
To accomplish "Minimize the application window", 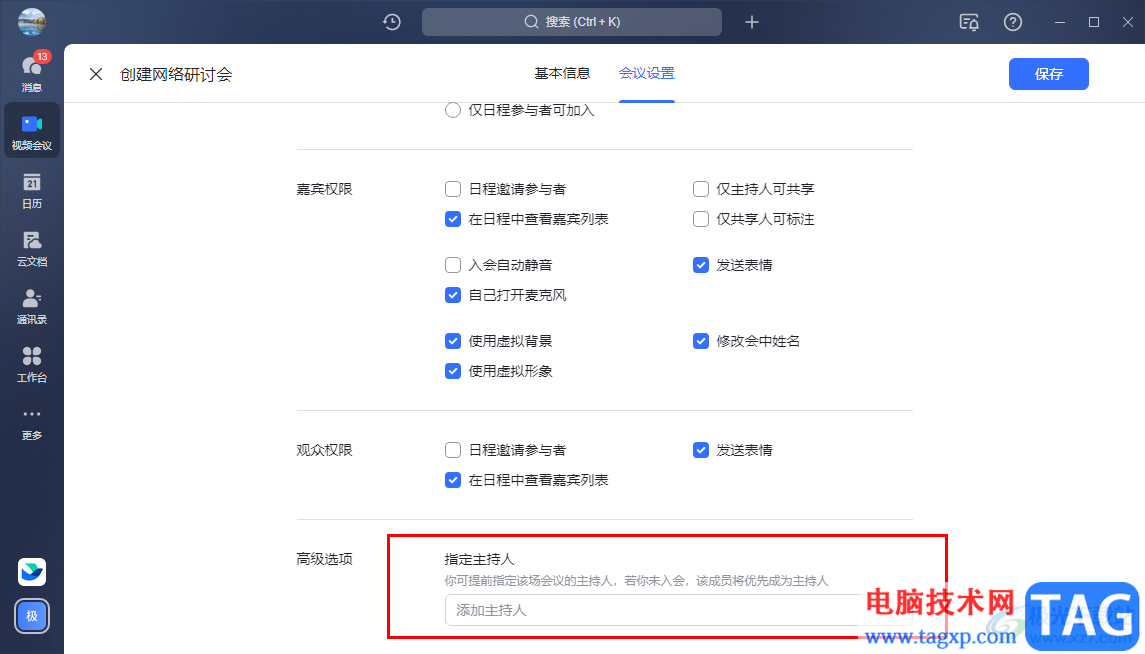I will 1060,22.
